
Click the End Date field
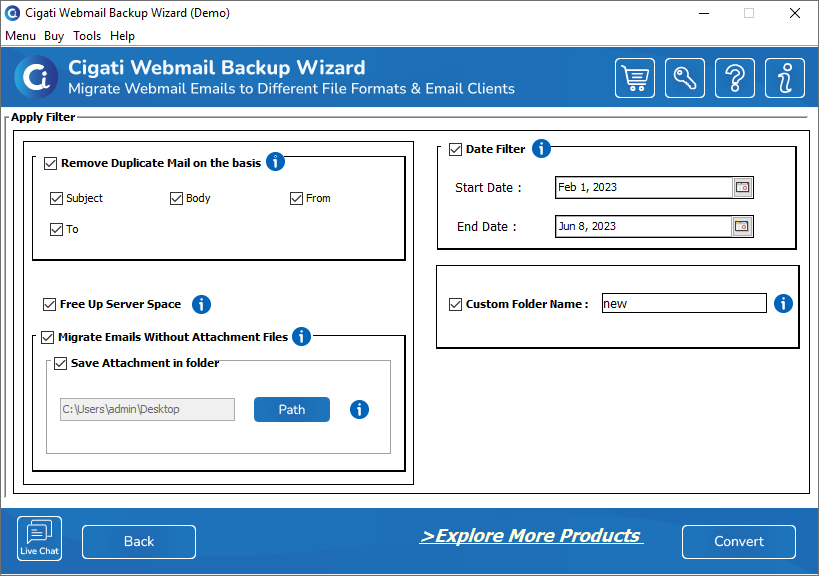pyautogui.click(x=643, y=227)
